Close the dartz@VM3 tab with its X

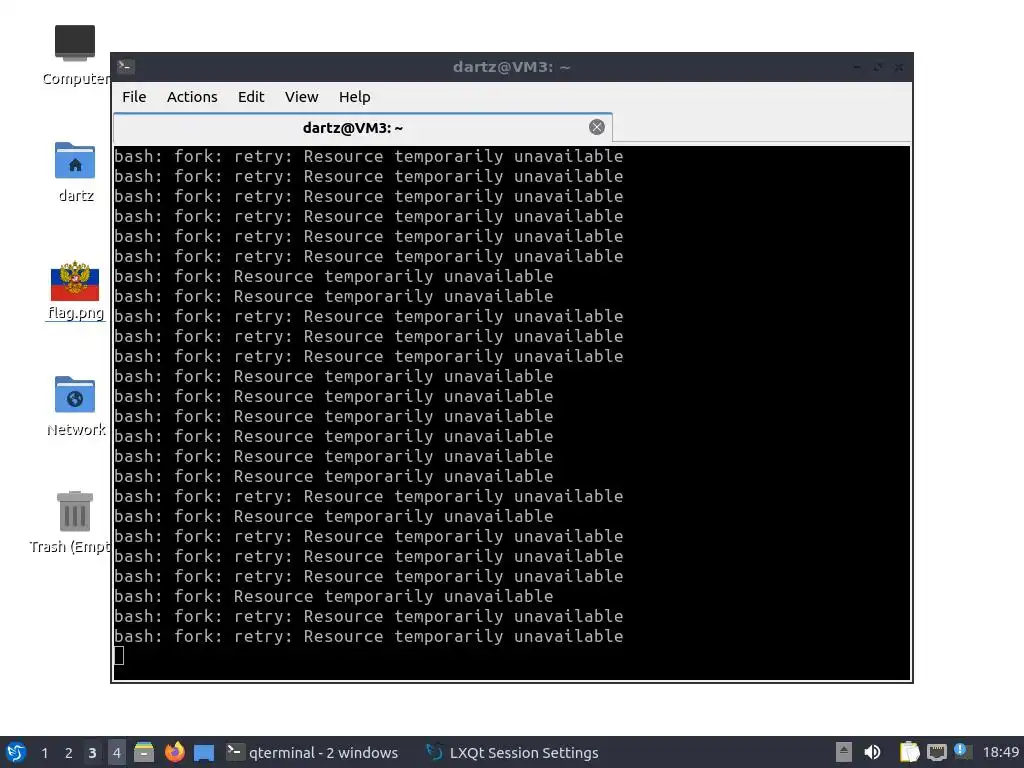(x=596, y=127)
